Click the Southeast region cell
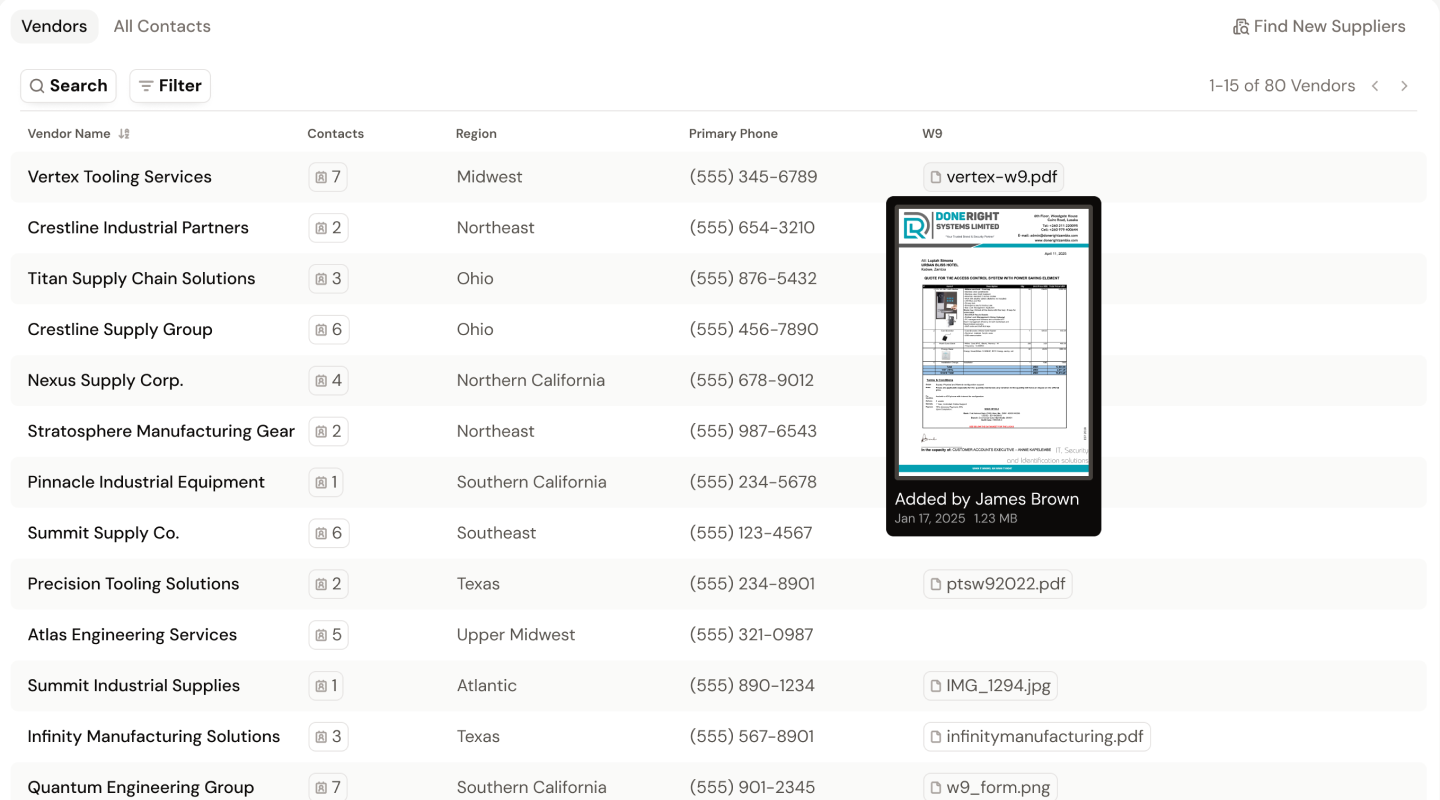 click(x=497, y=533)
